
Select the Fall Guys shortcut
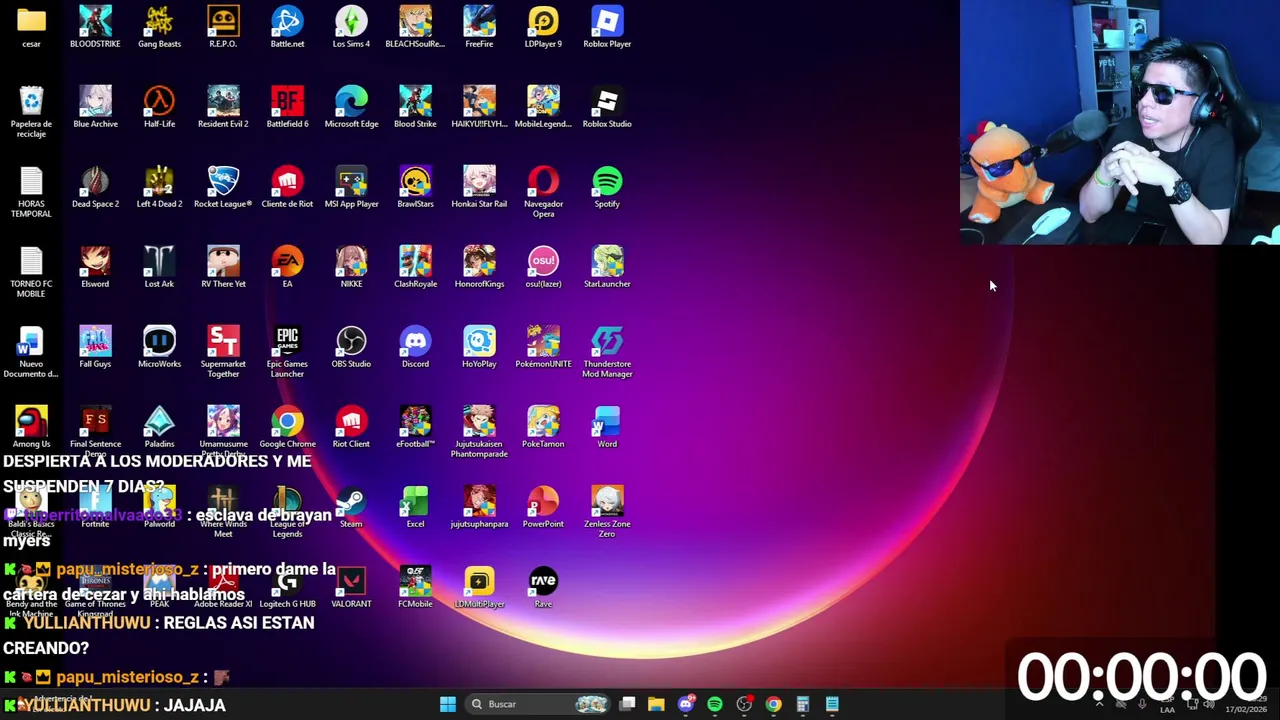coord(95,347)
